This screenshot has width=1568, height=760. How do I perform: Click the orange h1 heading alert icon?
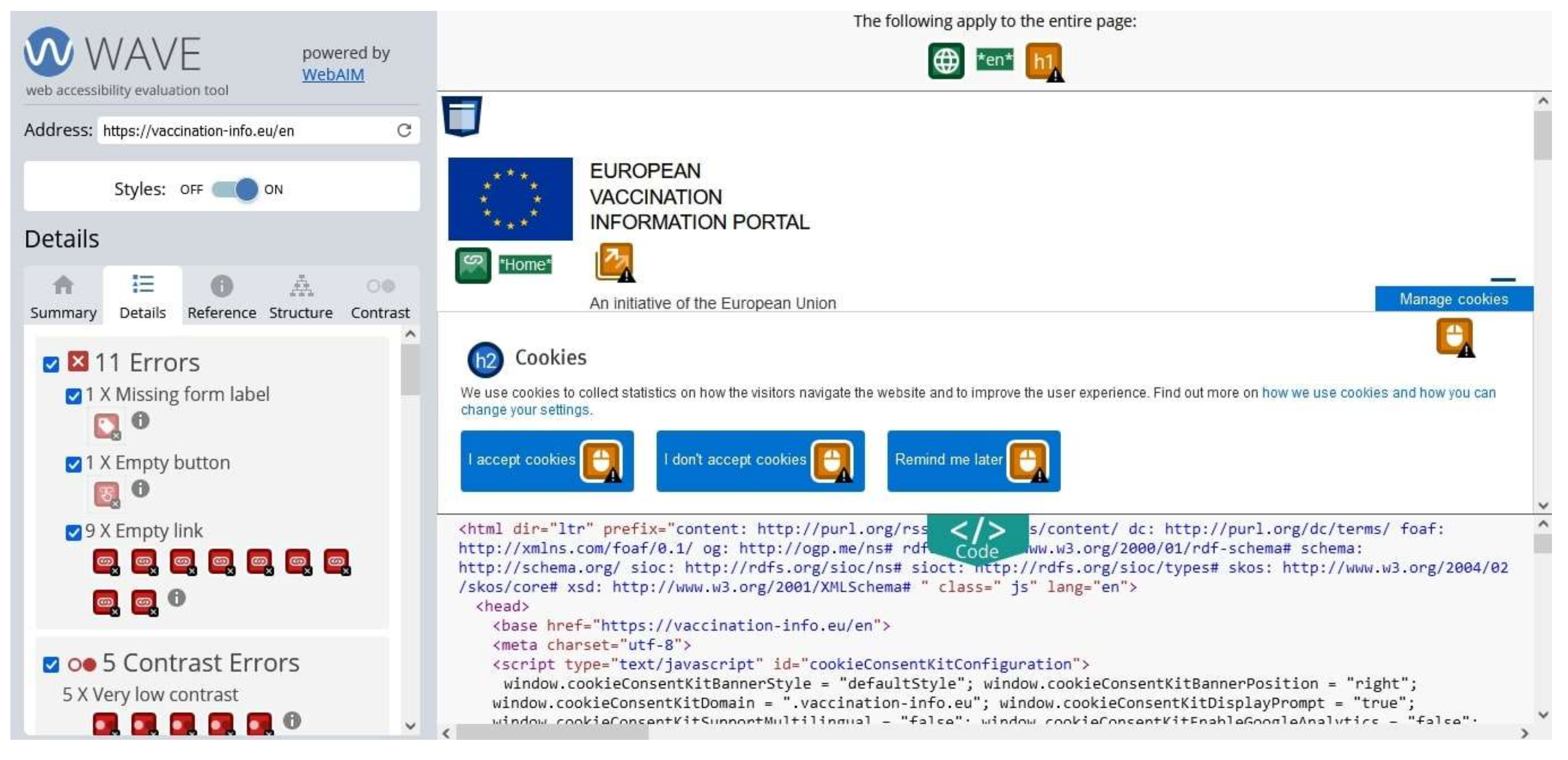pyautogui.click(x=1043, y=62)
